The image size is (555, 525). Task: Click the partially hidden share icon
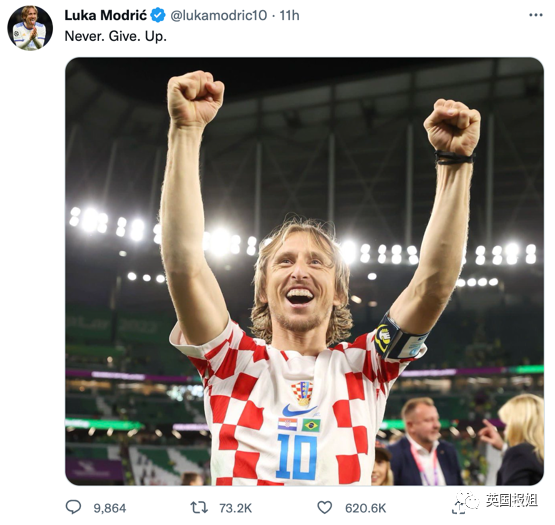tap(457, 509)
